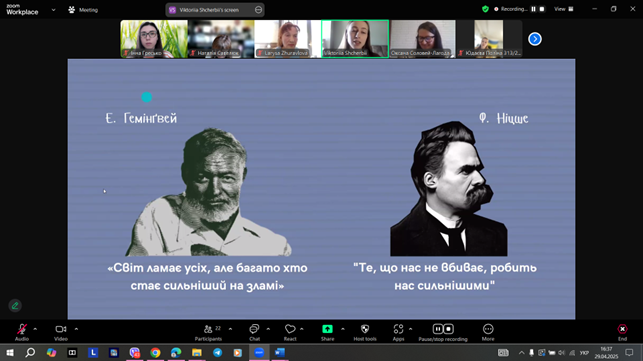Expand audio options arrow next to Audio
Viewport: 643px width, 361px height.
point(35,329)
